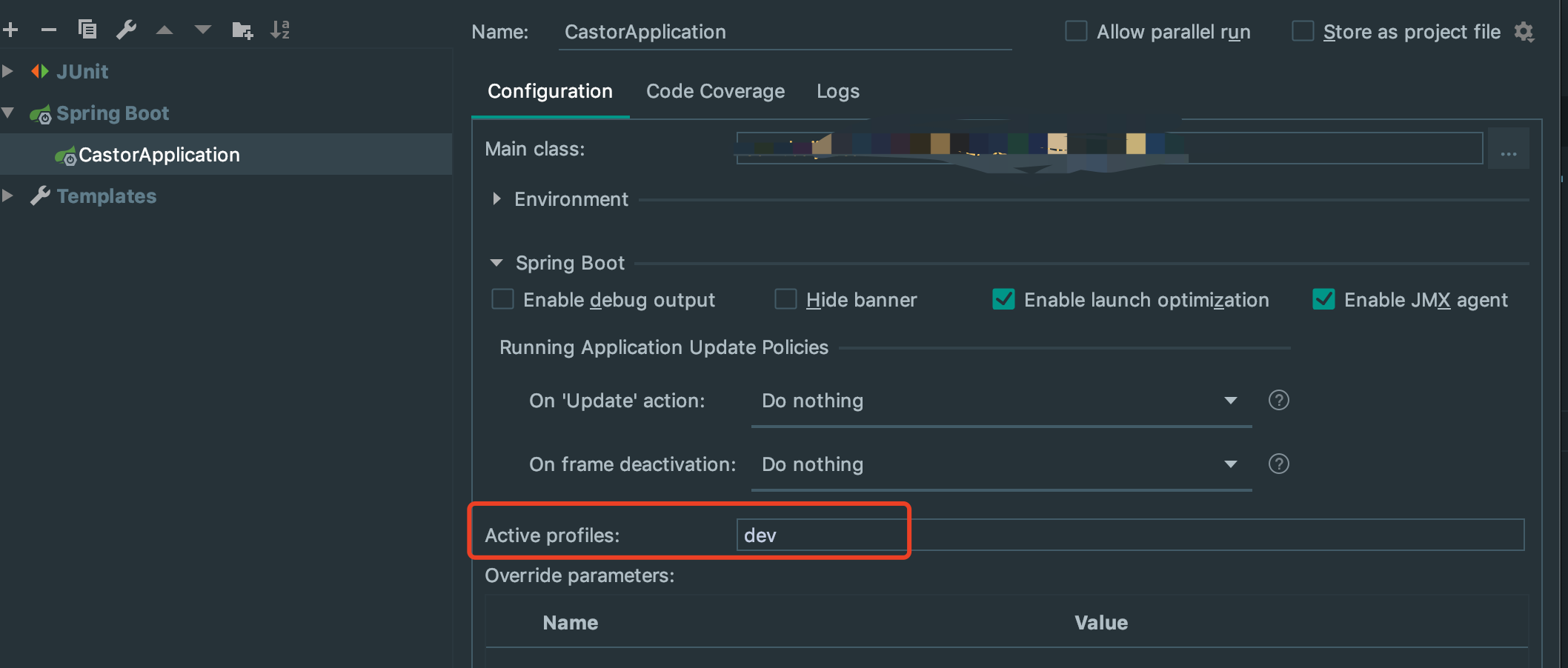Open edit templates wrench icon
This screenshot has height=668, width=1568.
point(126,30)
